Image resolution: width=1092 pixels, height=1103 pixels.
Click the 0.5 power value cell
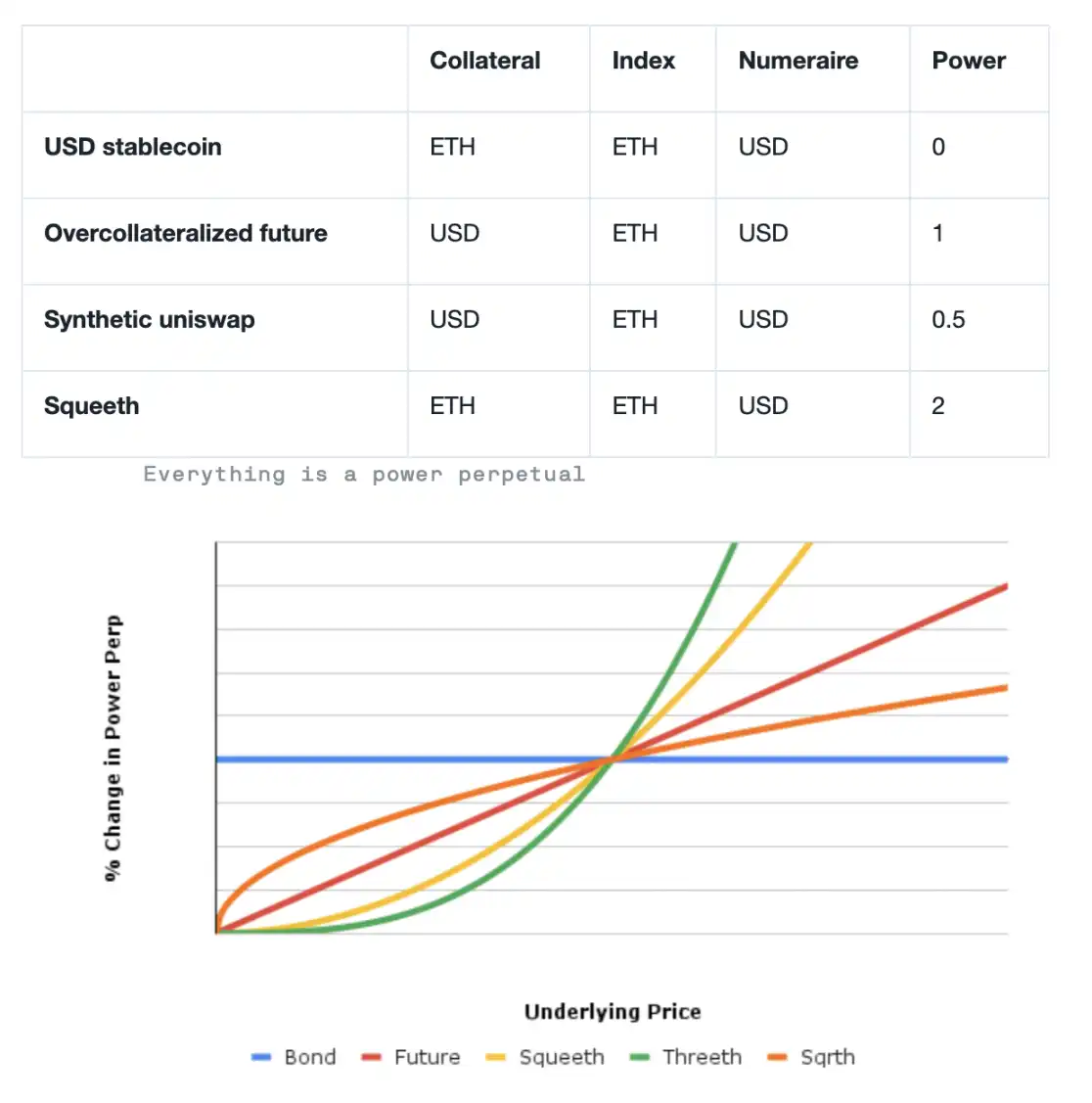click(947, 320)
